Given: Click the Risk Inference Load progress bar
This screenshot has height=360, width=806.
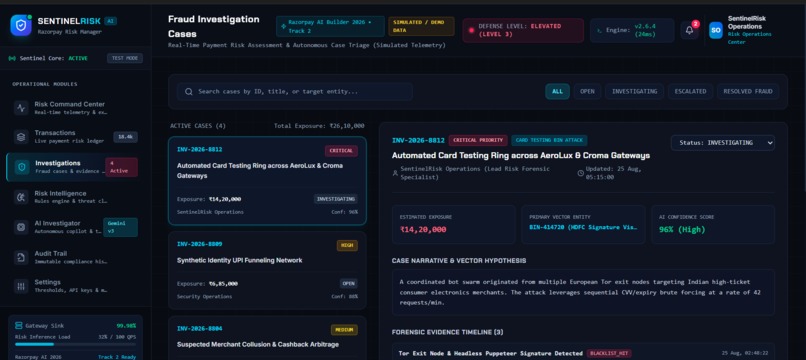Looking at the screenshot, I should [x=76, y=344].
